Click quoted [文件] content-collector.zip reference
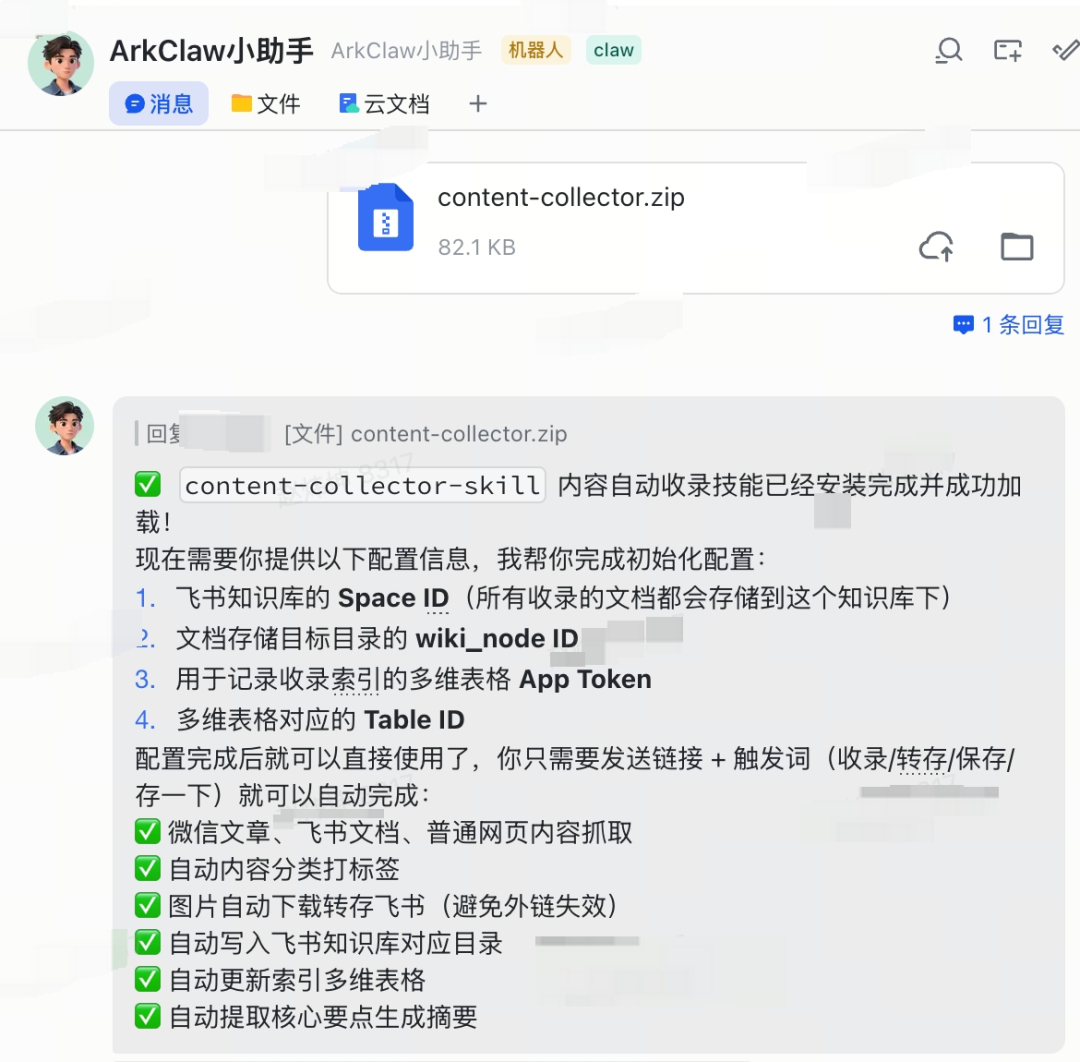Screen dimensions: 1080x1062 426,434
